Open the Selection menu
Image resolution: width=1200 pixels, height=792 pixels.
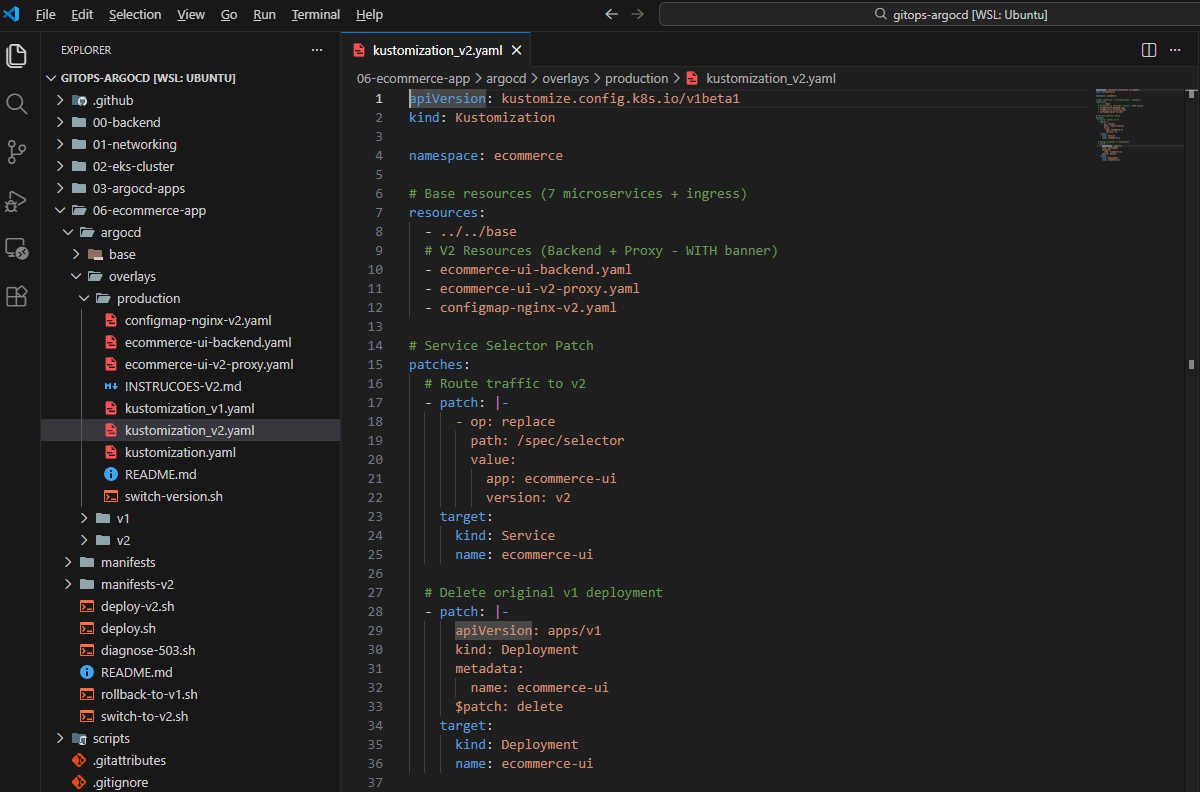point(135,15)
